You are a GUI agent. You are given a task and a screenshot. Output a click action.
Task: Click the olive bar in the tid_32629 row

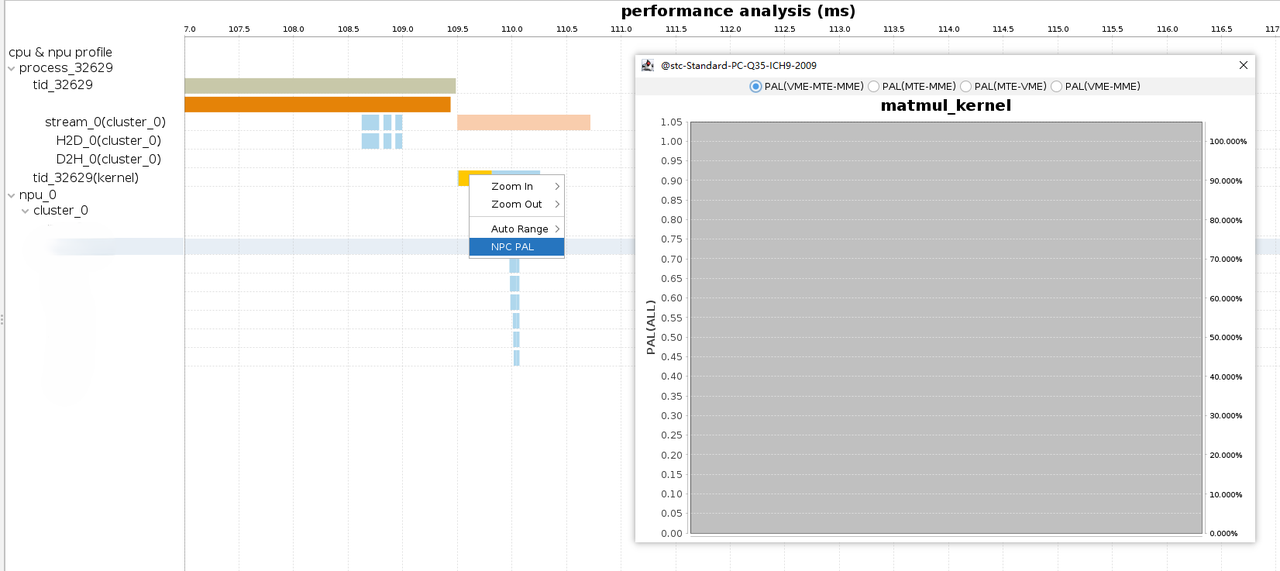click(x=319, y=86)
